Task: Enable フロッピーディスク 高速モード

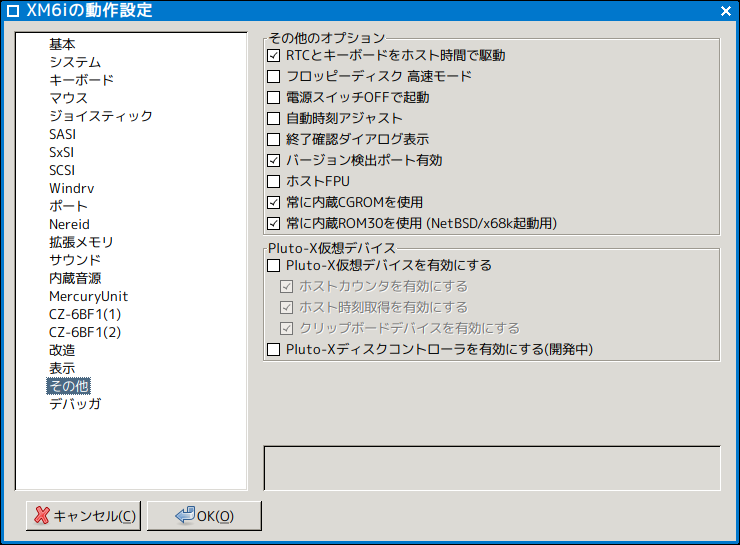Action: coord(274,76)
